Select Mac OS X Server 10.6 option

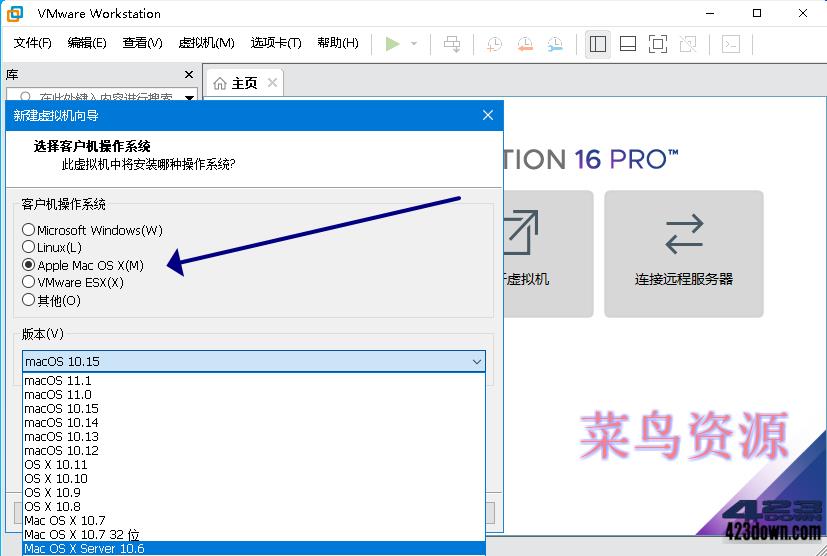[85, 549]
